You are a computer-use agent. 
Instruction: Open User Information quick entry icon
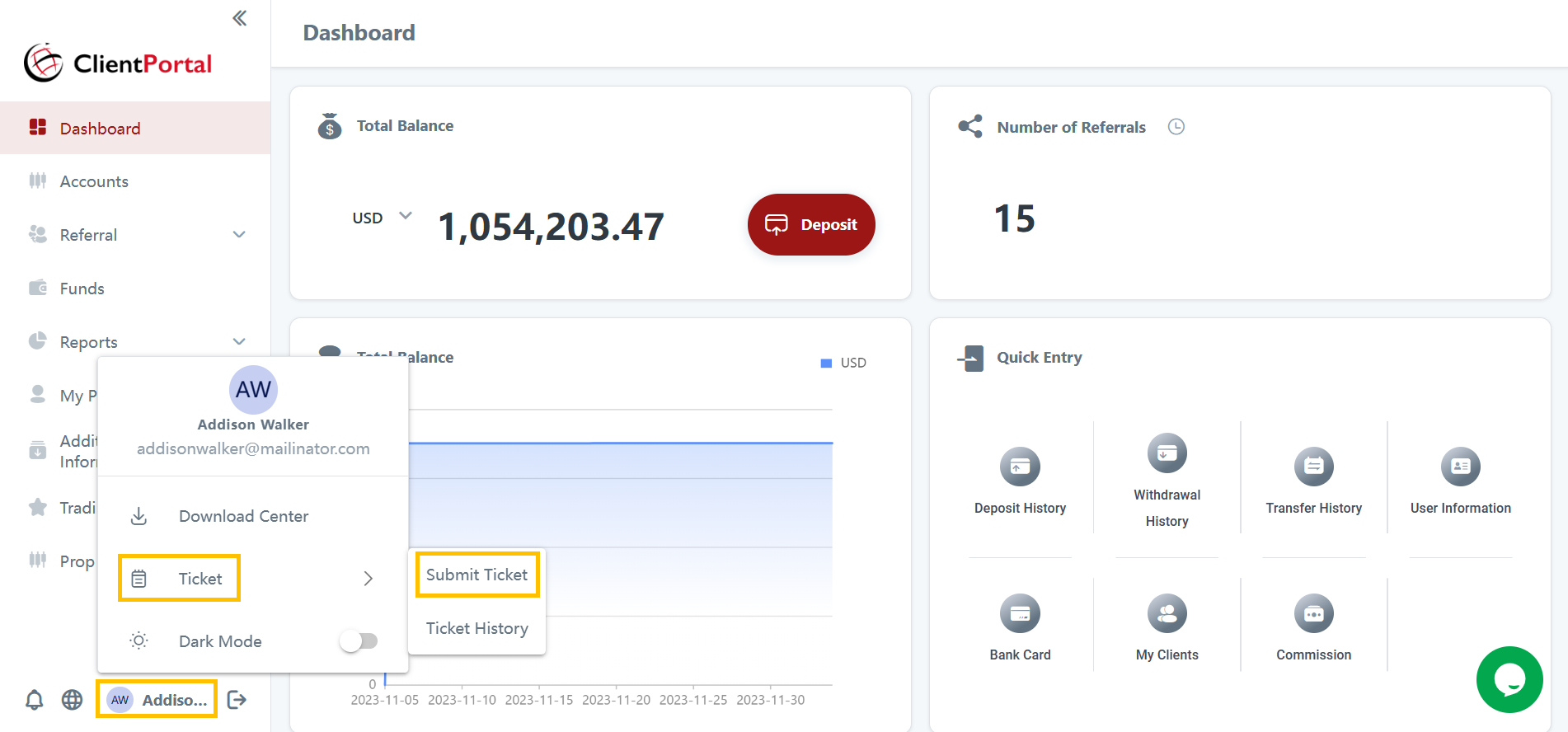1460,467
